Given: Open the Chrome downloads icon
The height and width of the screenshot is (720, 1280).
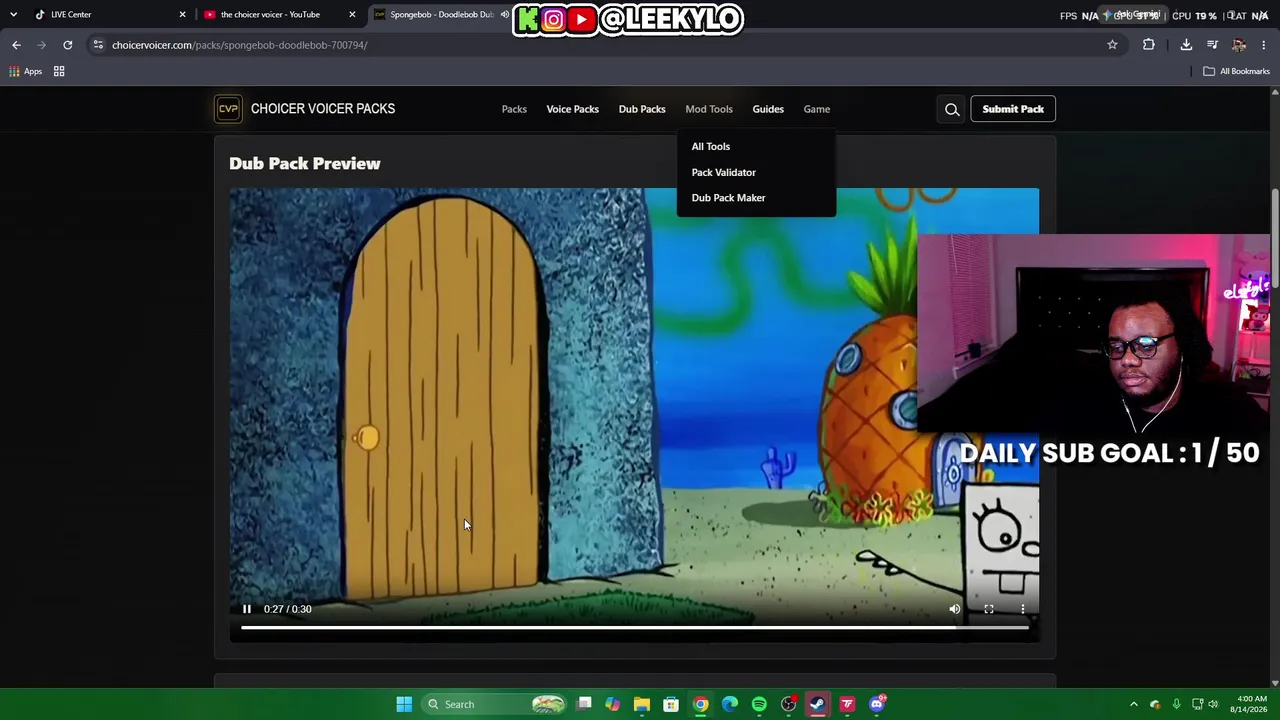Looking at the screenshot, I should [1186, 45].
